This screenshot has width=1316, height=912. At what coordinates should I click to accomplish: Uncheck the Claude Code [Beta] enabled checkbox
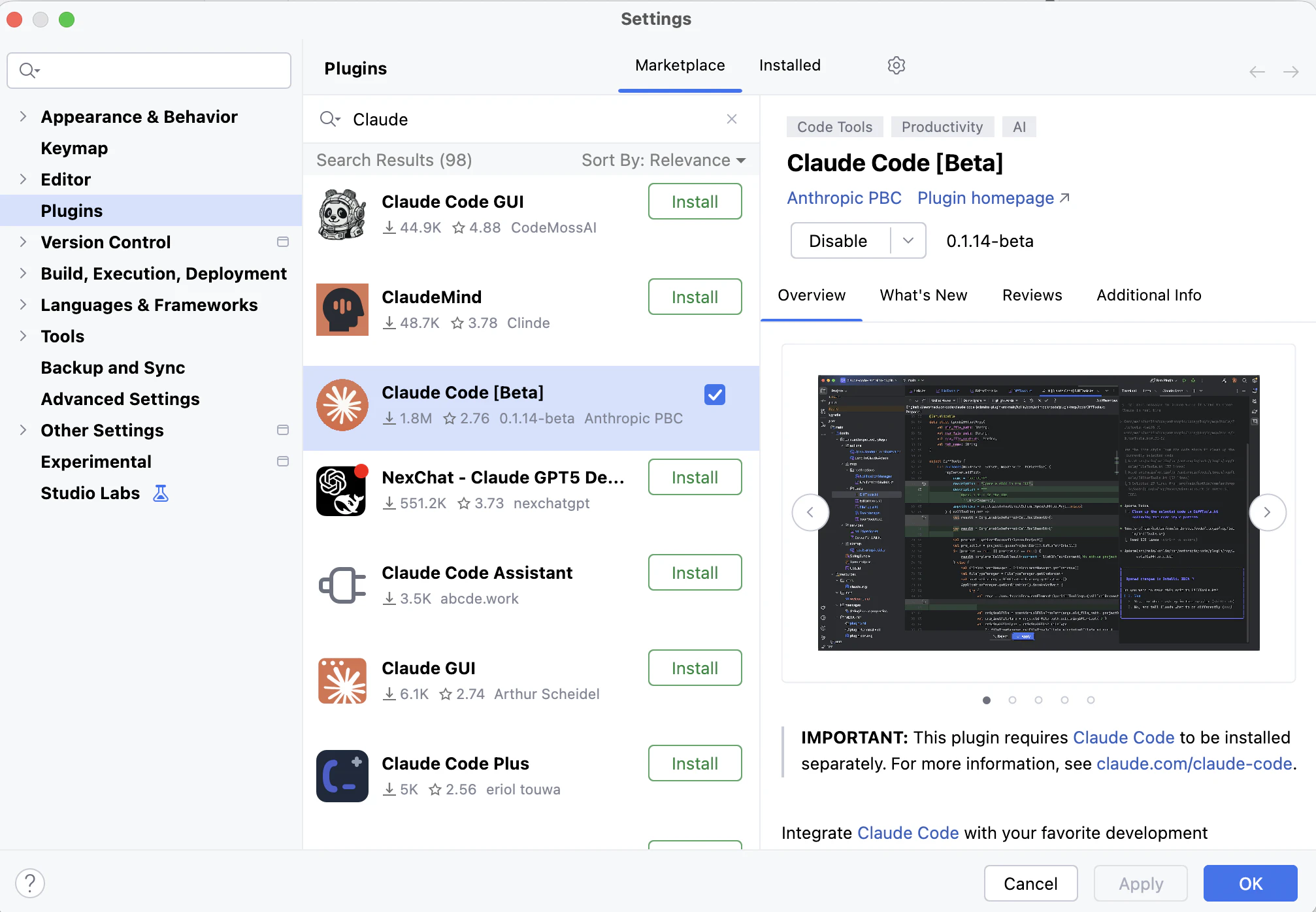(x=715, y=395)
